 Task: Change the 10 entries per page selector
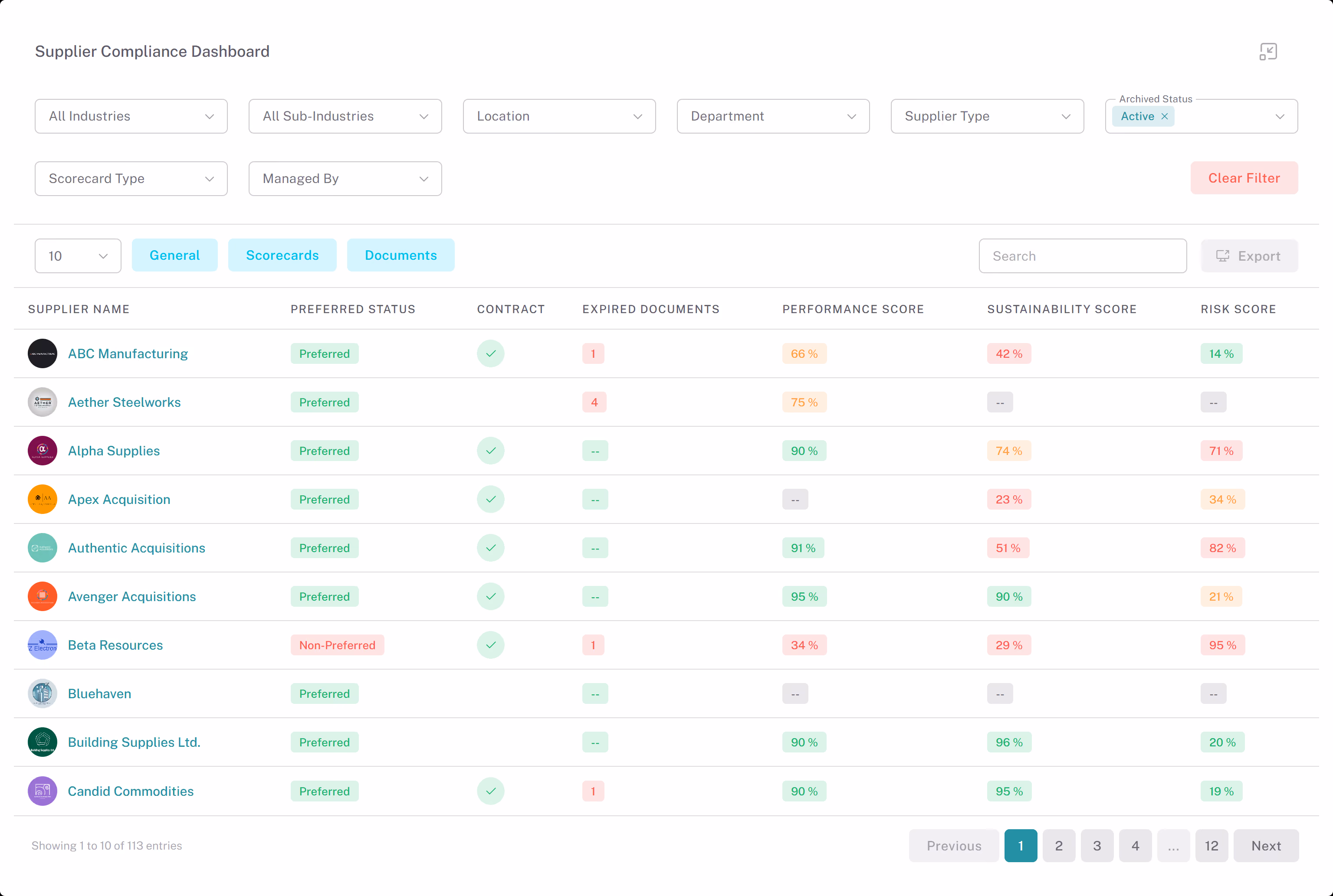[78, 256]
